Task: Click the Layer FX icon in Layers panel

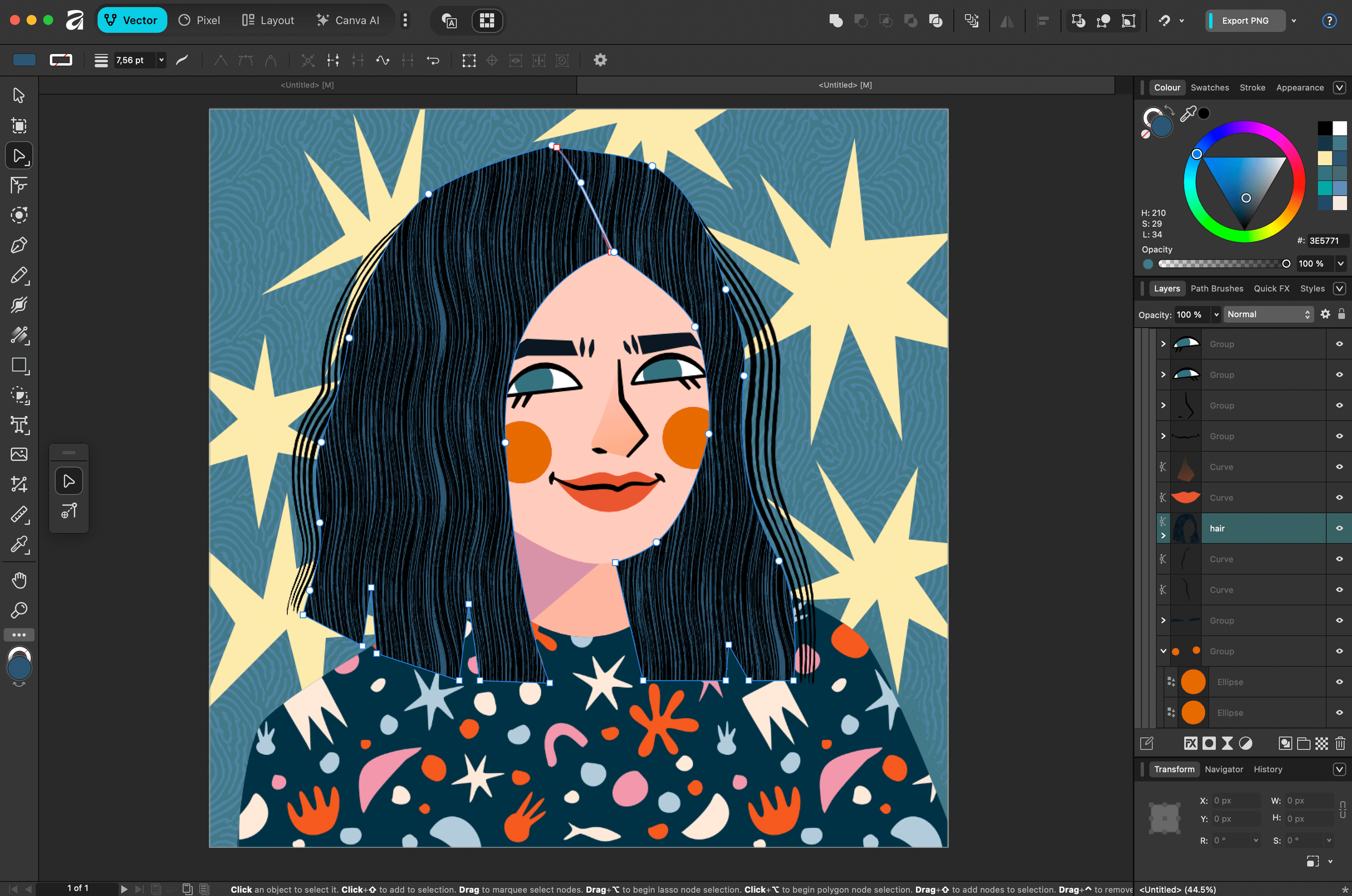Action: (1190, 744)
